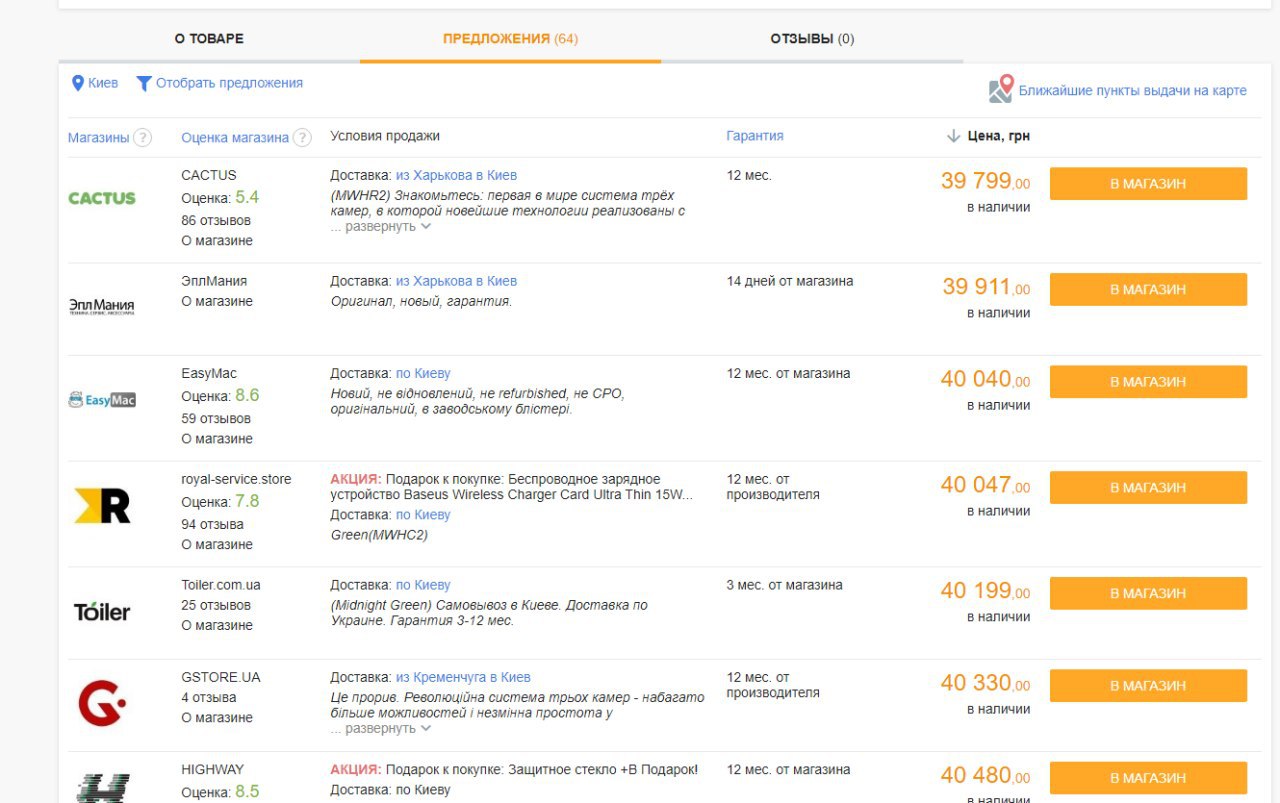This screenshot has width=1280, height=803.
Task: Select the ПРЕДЛОЖЕНИЯ (64) tab
Action: coord(510,39)
